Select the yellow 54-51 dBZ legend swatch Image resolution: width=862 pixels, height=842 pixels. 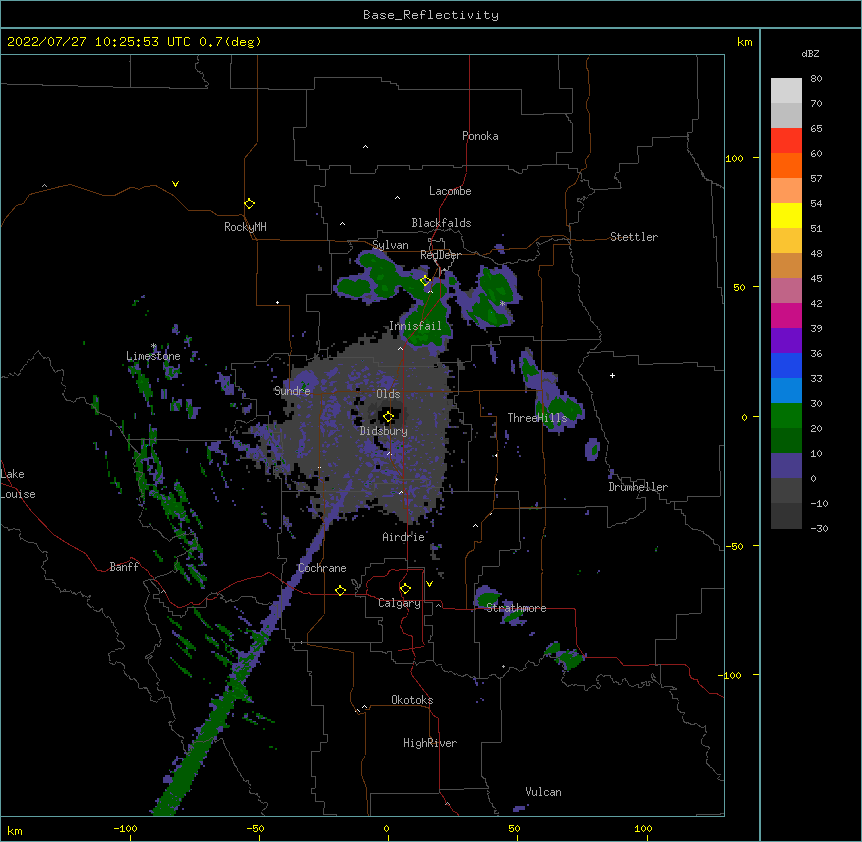tap(786, 216)
